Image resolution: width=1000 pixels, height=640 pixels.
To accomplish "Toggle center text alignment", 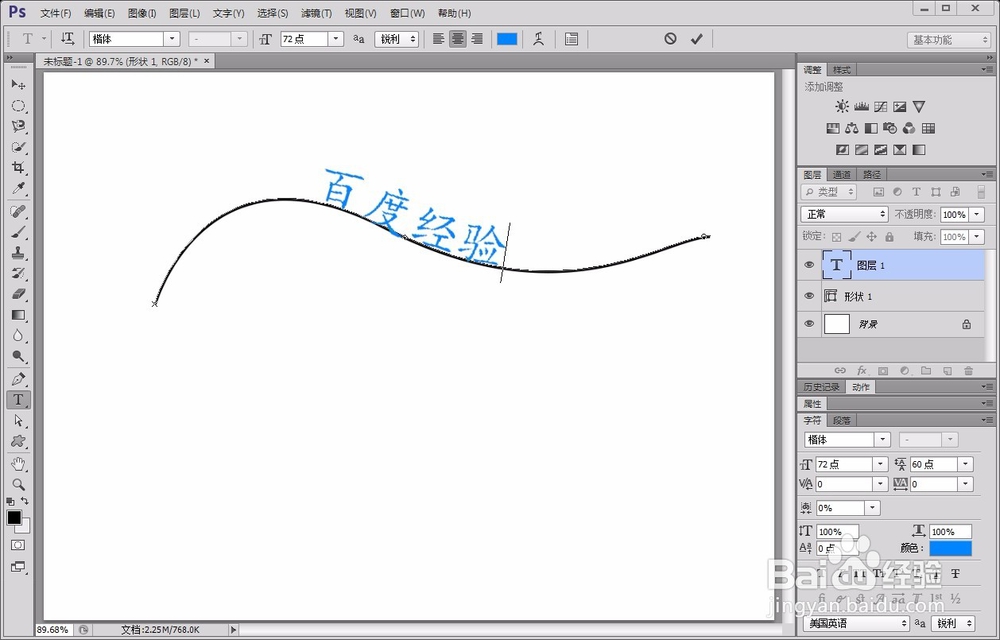I will click(457, 39).
